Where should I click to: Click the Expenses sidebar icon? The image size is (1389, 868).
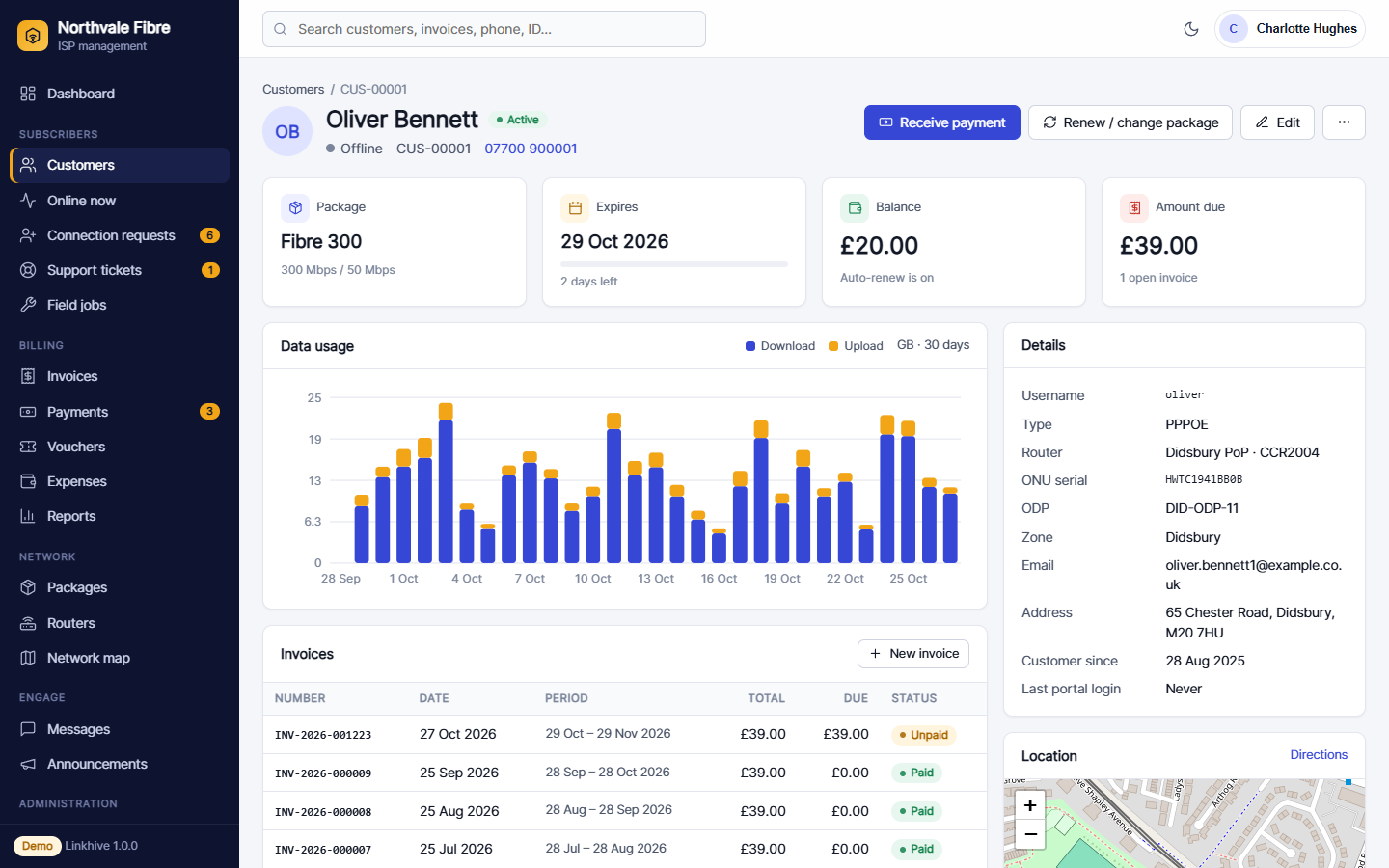click(28, 481)
